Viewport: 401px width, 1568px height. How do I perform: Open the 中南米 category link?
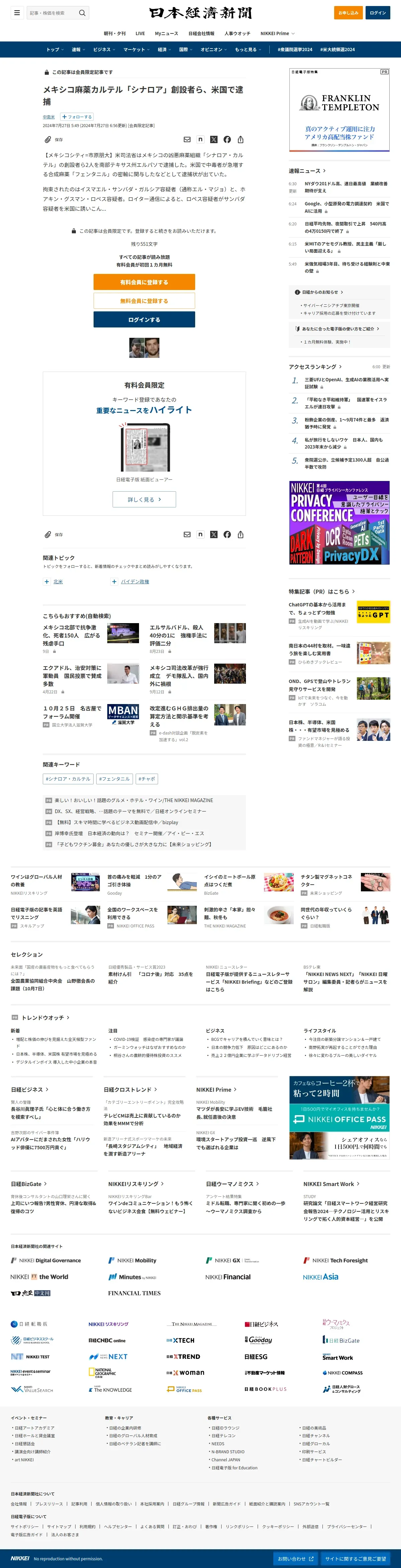(49, 117)
